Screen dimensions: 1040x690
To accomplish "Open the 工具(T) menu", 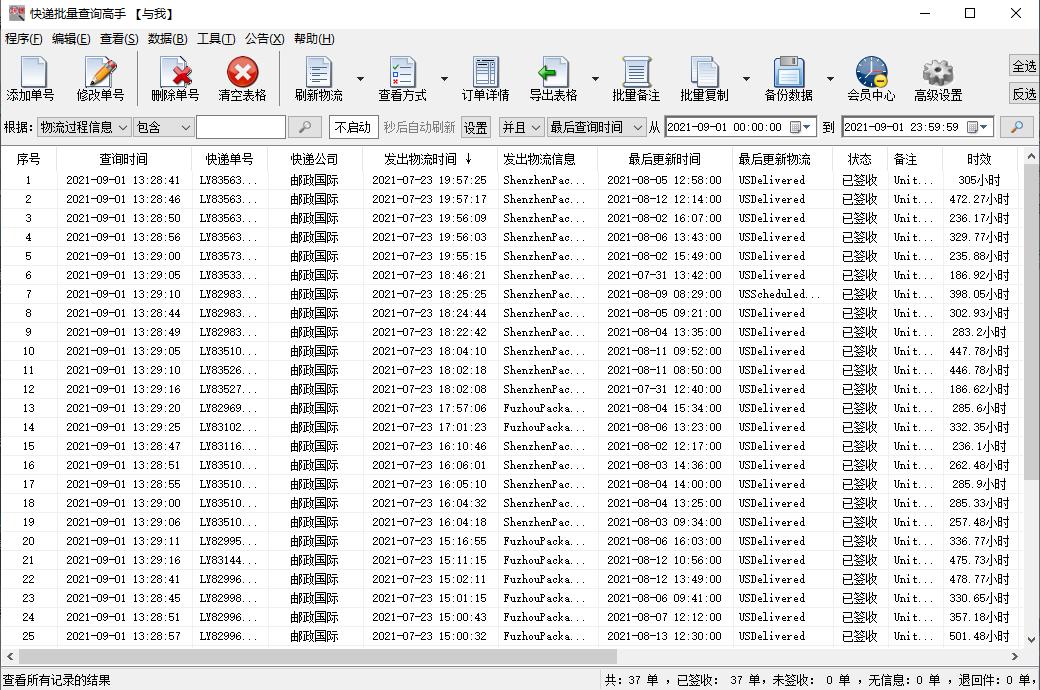I will coord(215,39).
